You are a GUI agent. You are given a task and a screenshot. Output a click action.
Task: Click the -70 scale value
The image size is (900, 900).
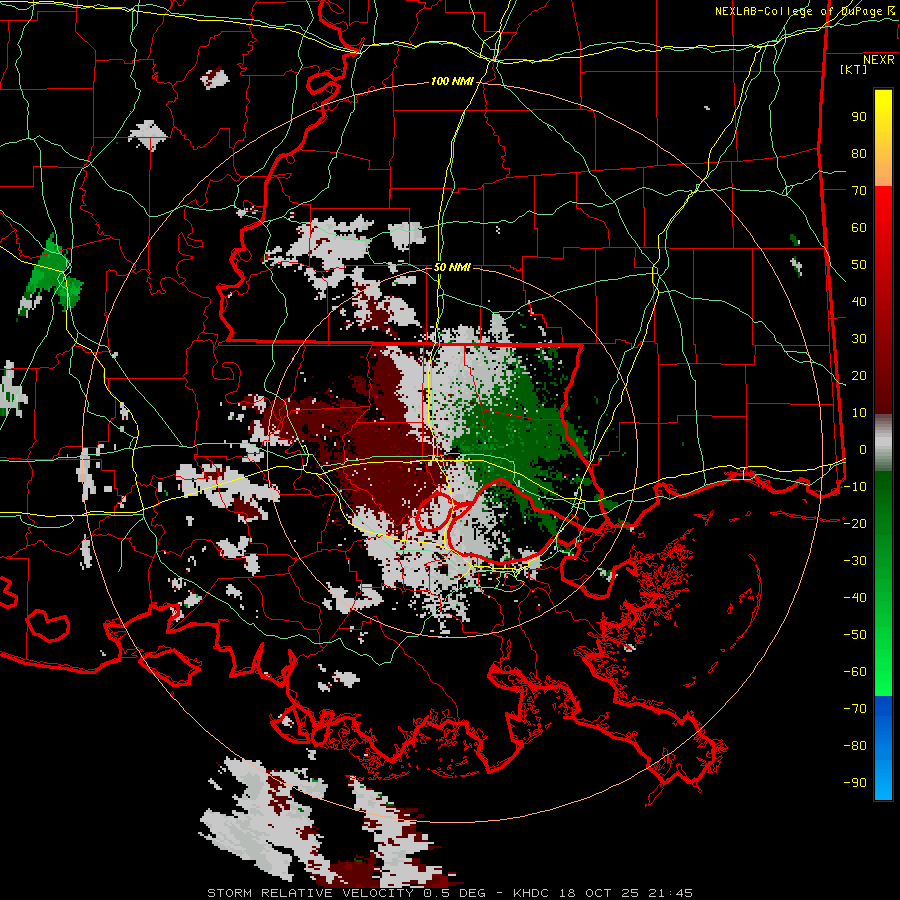[x=855, y=708]
